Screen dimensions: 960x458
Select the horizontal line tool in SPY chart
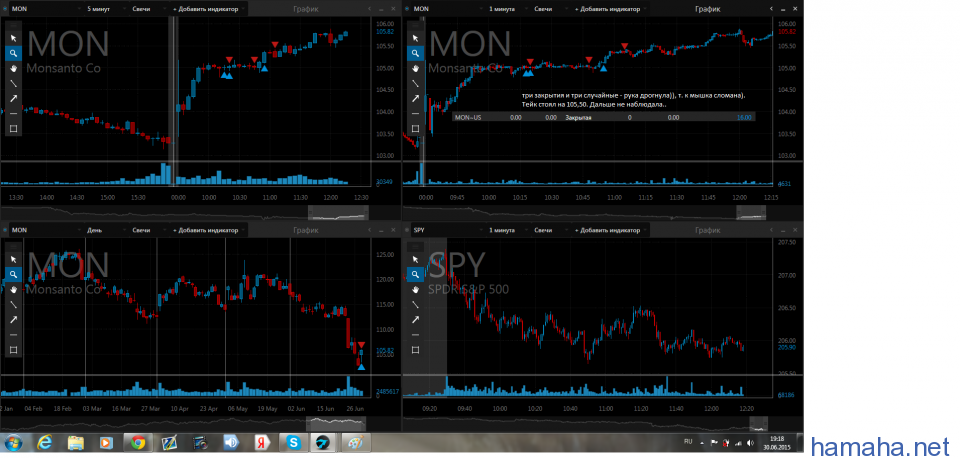tap(415, 335)
